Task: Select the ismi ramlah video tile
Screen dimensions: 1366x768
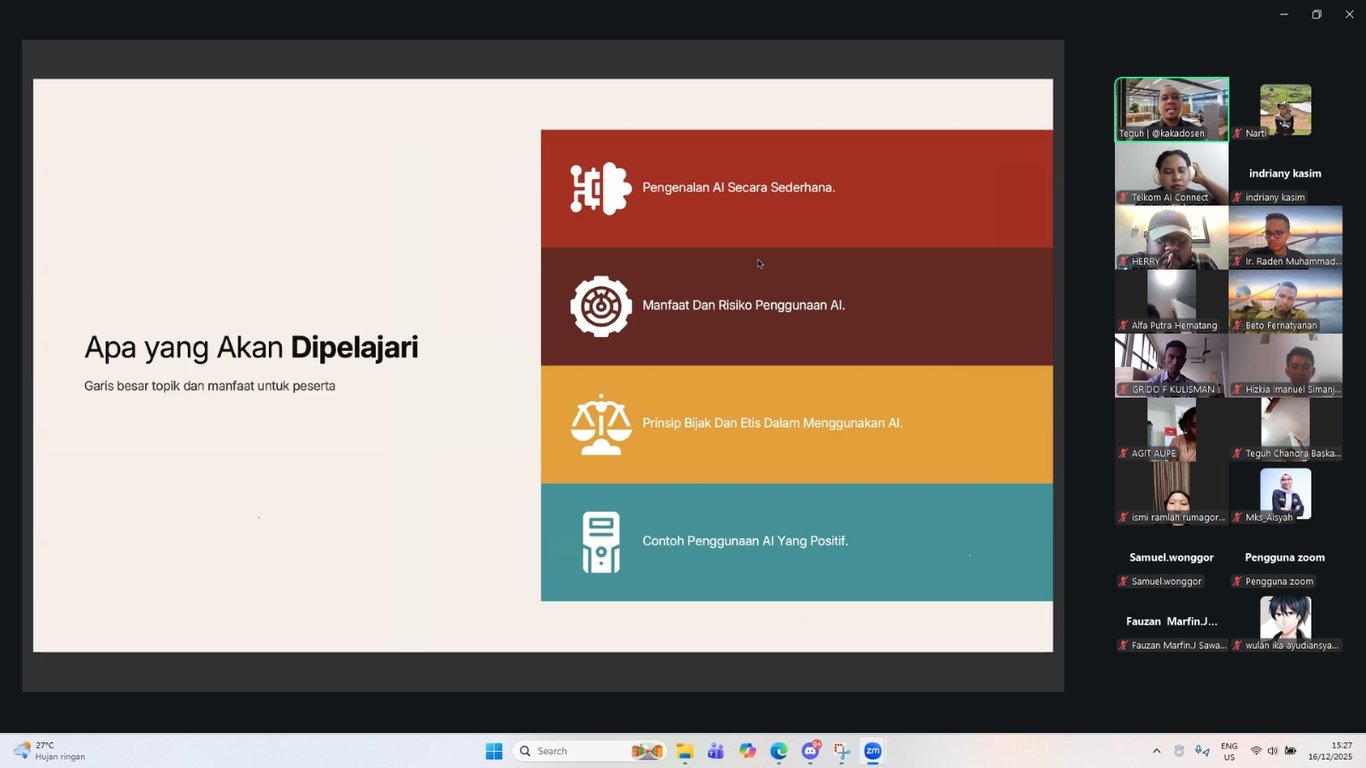Action: (x=1172, y=494)
